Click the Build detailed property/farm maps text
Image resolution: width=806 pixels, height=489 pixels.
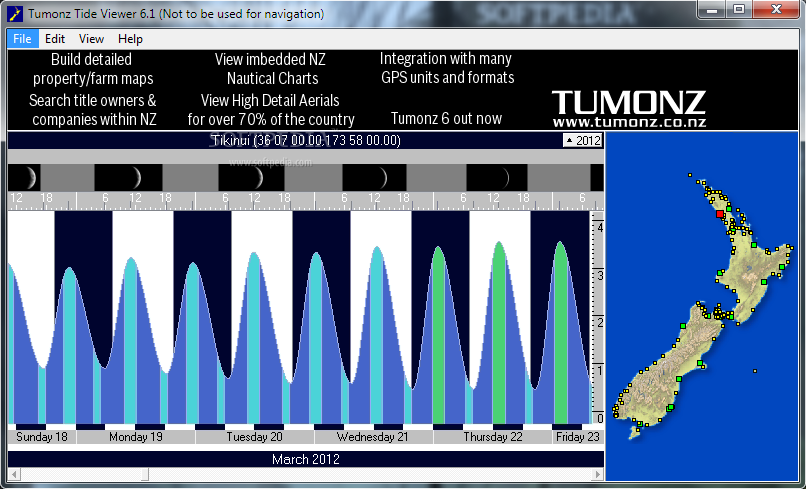92,69
